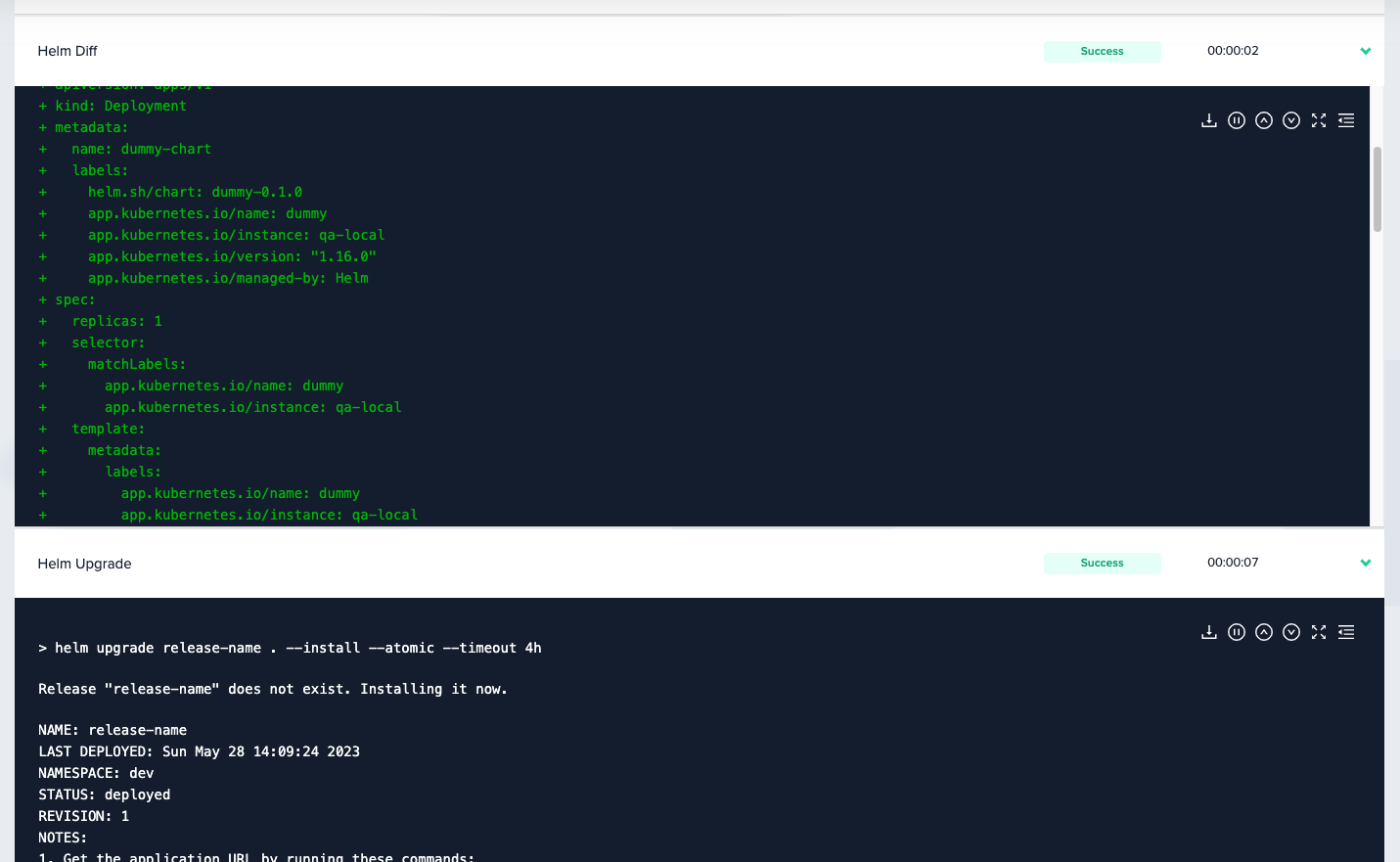Click the 'REVISION: 1' output line
1400x862 pixels.
click(x=84, y=816)
